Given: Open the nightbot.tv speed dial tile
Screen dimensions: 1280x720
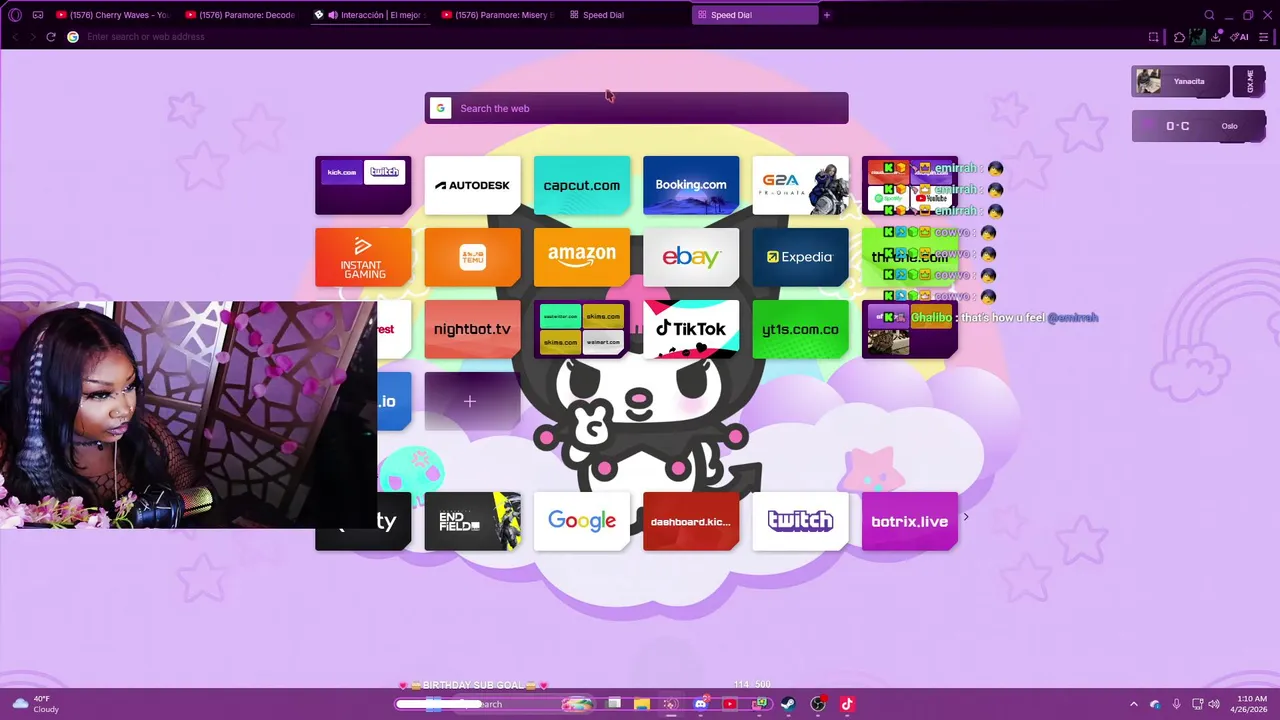Looking at the screenshot, I should pyautogui.click(x=472, y=329).
